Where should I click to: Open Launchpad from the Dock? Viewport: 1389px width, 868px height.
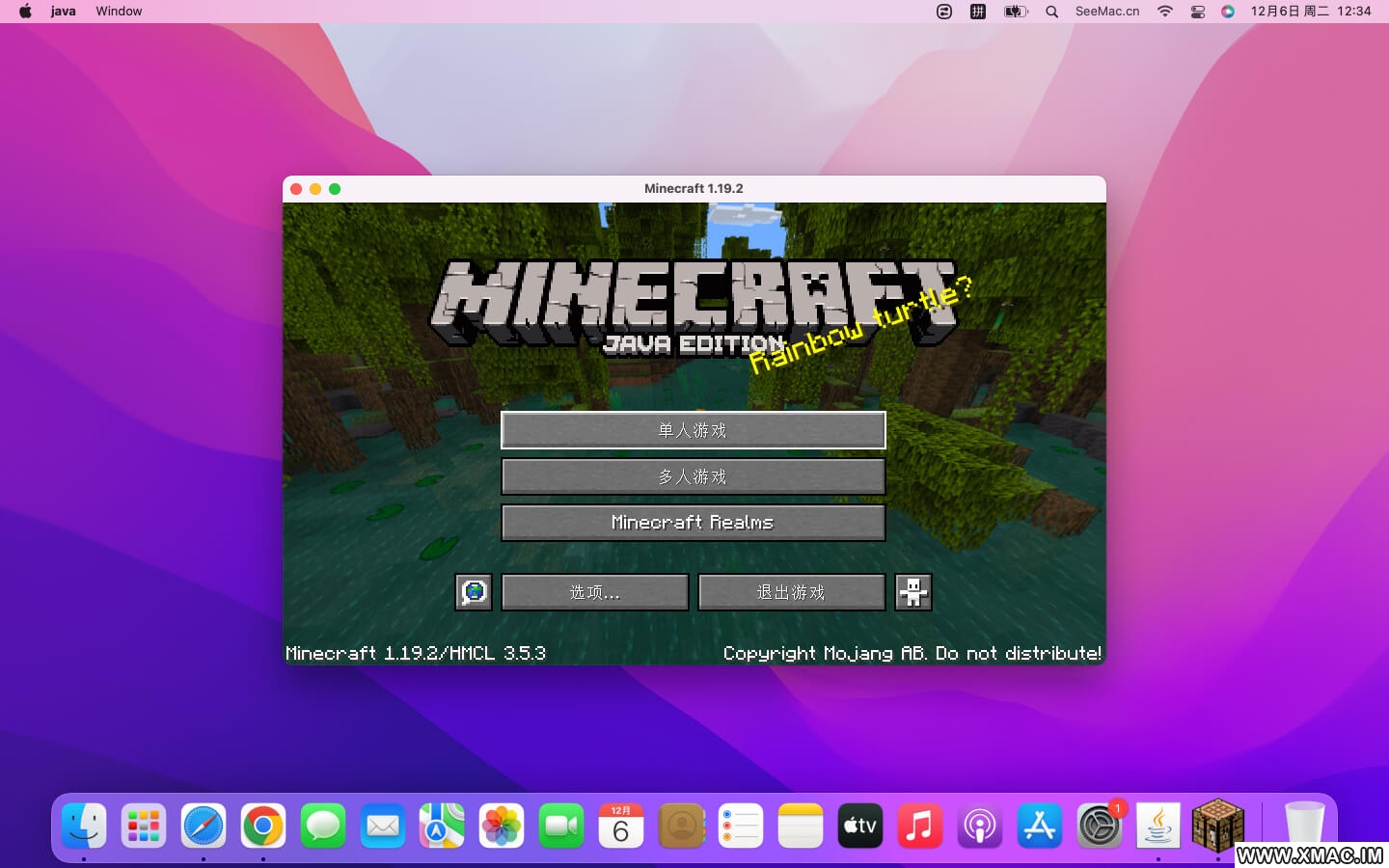(x=144, y=827)
